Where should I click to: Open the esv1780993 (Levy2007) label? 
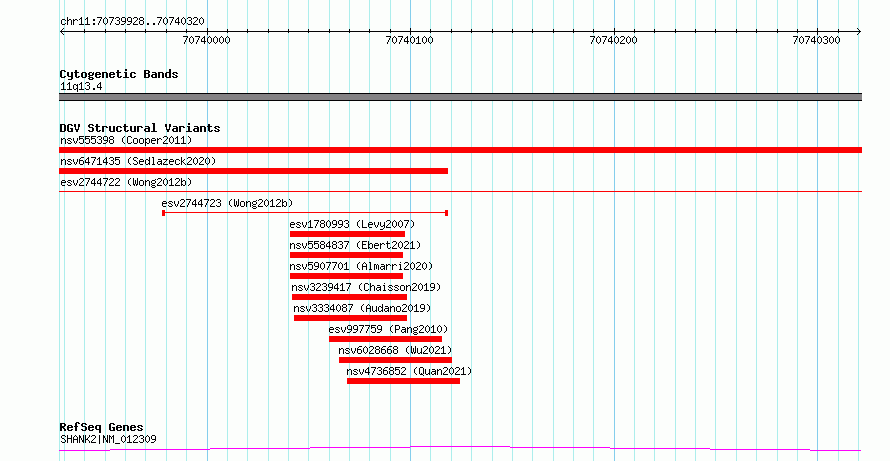tap(352, 224)
